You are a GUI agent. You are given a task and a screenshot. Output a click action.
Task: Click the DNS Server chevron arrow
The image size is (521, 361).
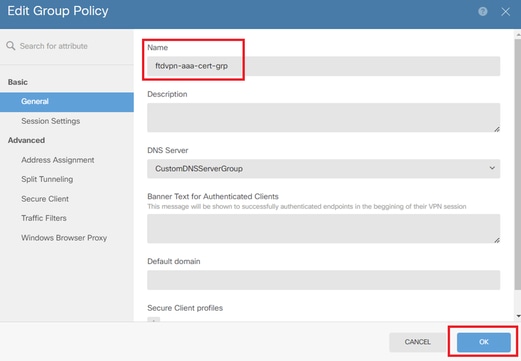point(492,168)
